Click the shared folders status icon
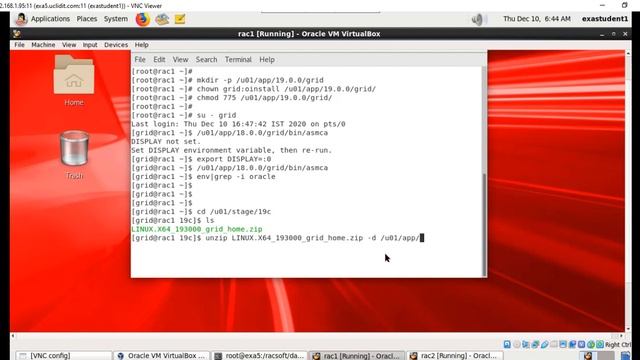This screenshot has height=360, width=640. pyautogui.click(x=554, y=344)
